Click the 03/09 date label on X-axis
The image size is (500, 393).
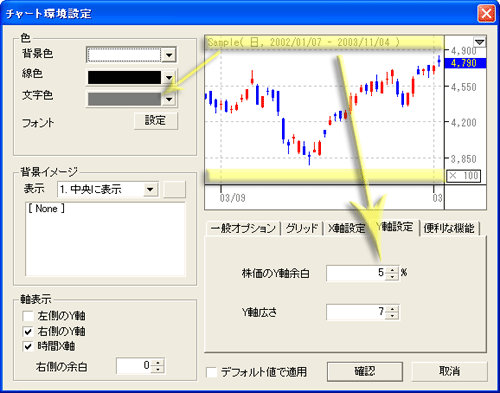click(232, 198)
